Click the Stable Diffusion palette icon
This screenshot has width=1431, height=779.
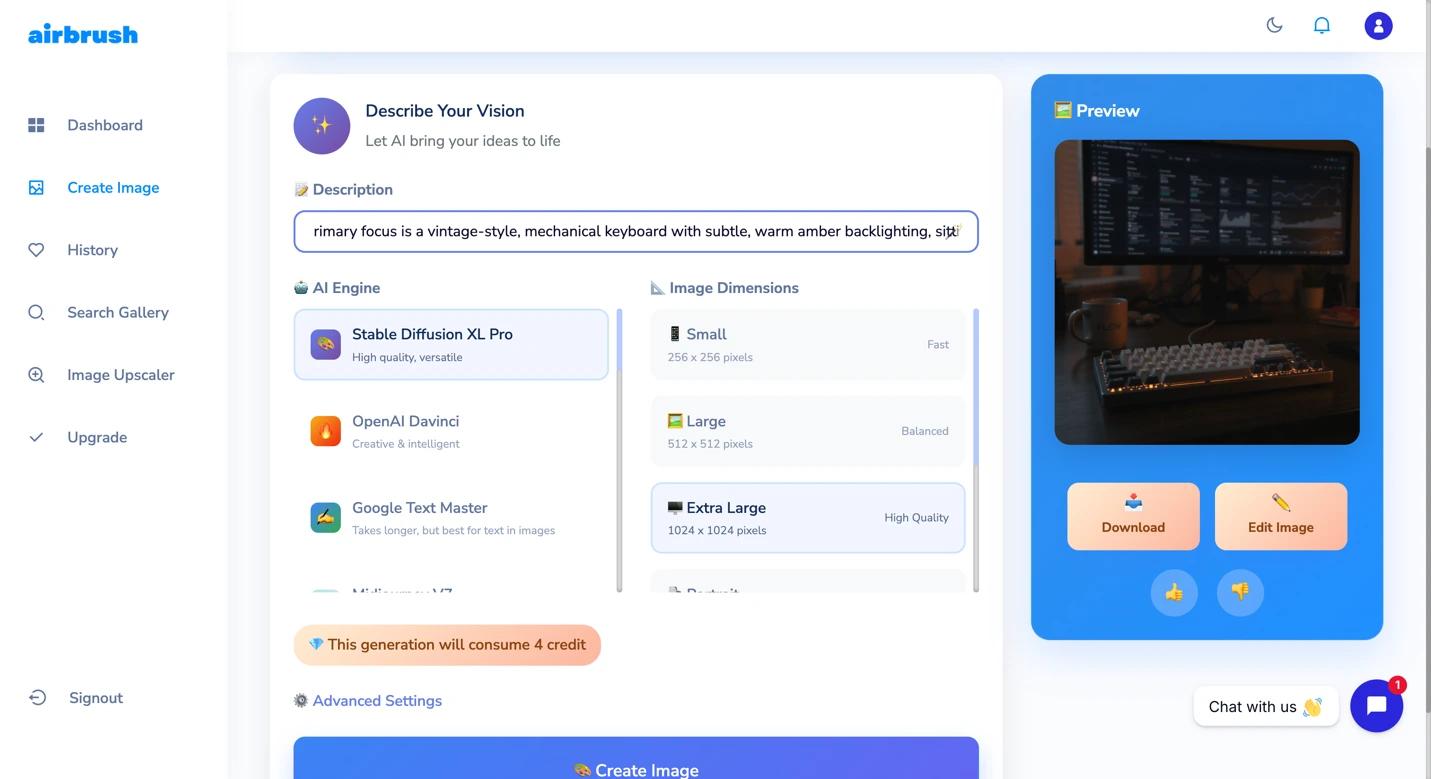click(x=326, y=345)
